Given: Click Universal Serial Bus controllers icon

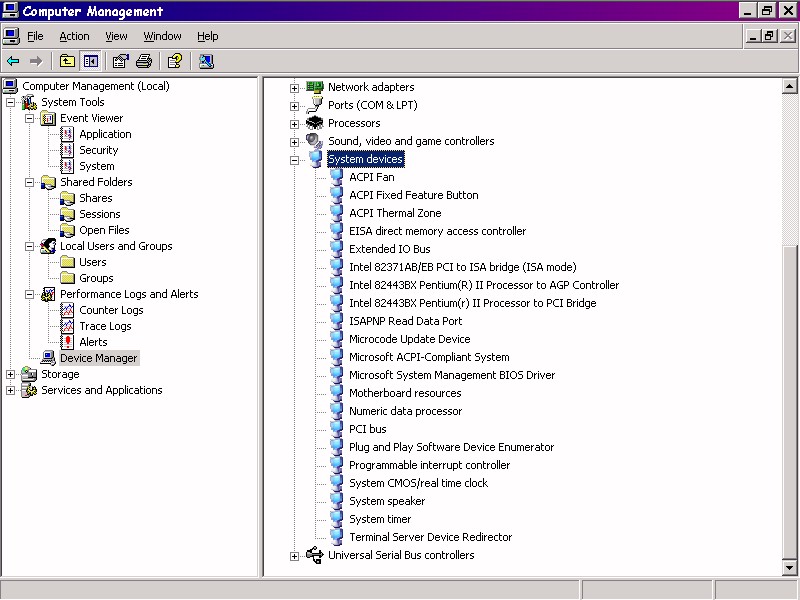Looking at the screenshot, I should 315,555.
